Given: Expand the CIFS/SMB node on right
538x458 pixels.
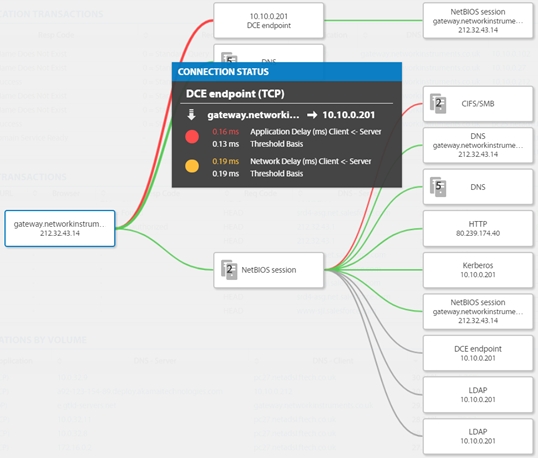Looking at the screenshot, I should click(x=478, y=104).
